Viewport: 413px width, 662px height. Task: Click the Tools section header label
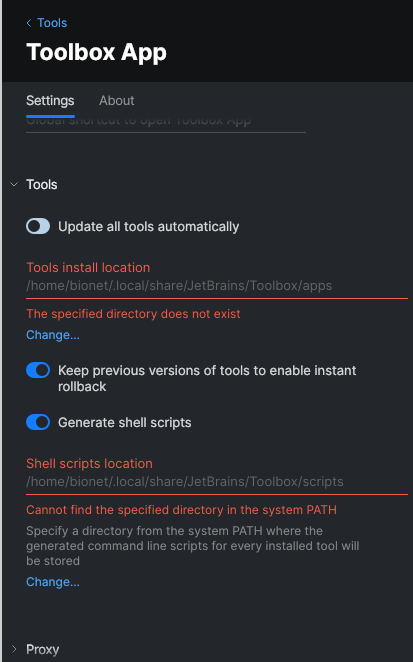click(41, 184)
